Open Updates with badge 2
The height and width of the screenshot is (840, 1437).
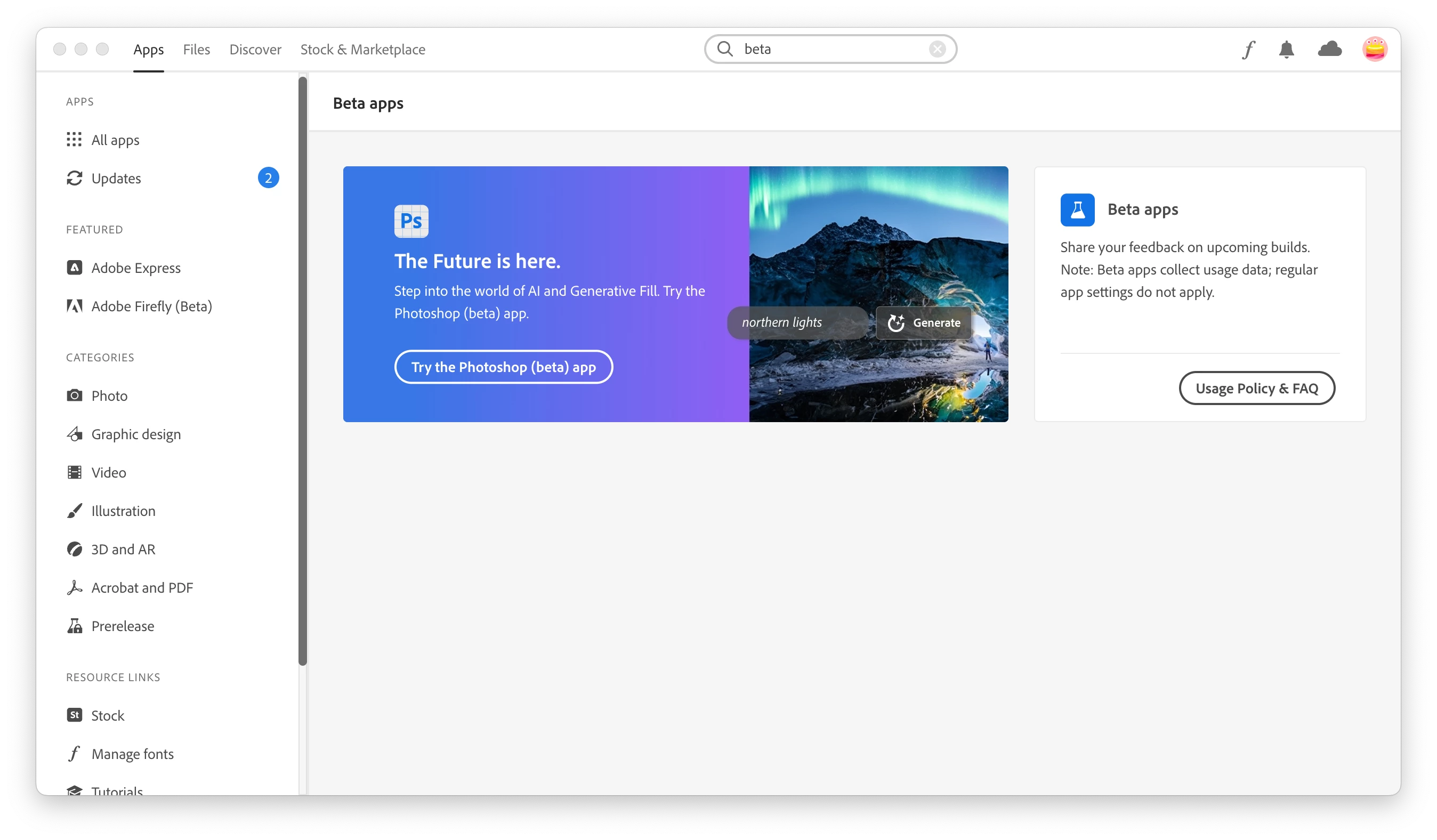116,179
